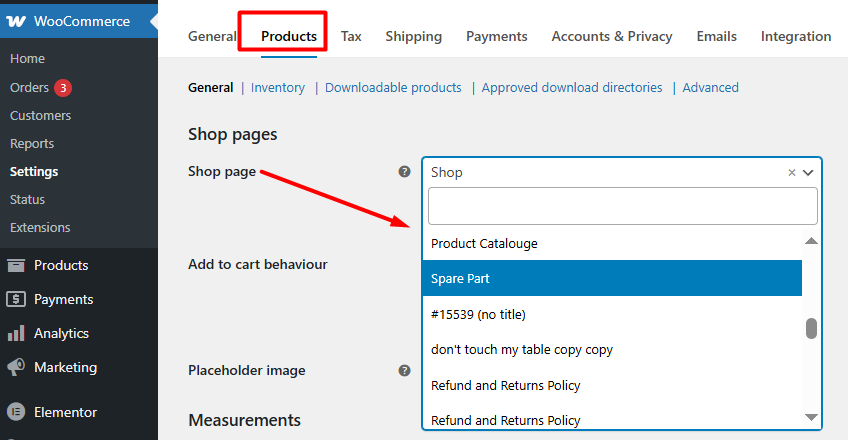Screen dimensions: 848x440
Task: Select Spare Part from dropdown list
Action: [612, 278]
